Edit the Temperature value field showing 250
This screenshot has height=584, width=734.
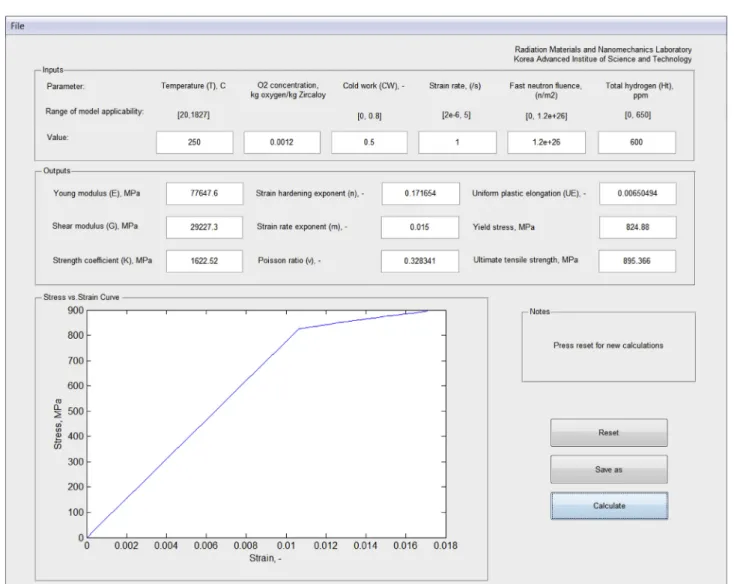[x=194, y=142]
